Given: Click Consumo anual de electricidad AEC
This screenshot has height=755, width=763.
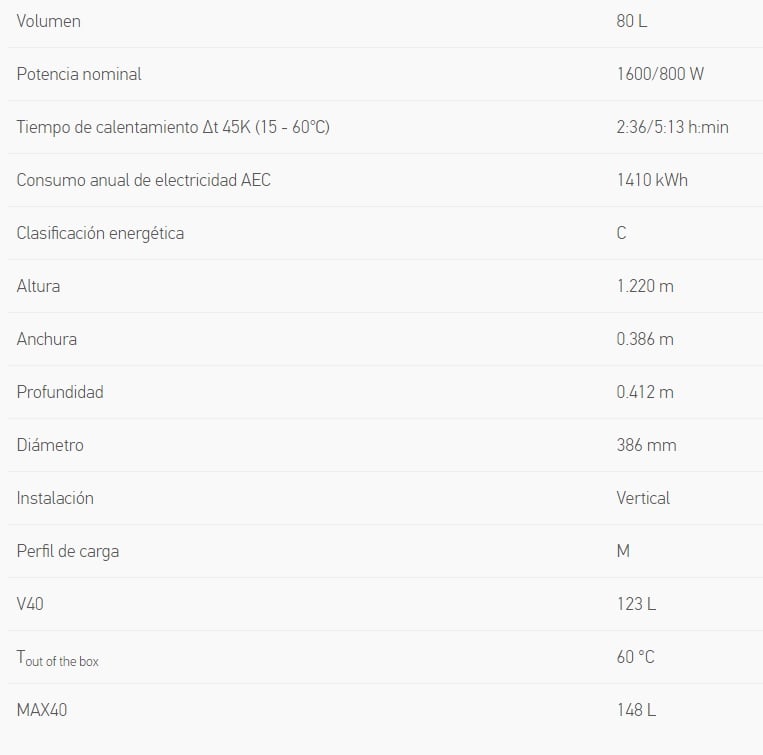Looking at the screenshot, I should coord(144,180).
